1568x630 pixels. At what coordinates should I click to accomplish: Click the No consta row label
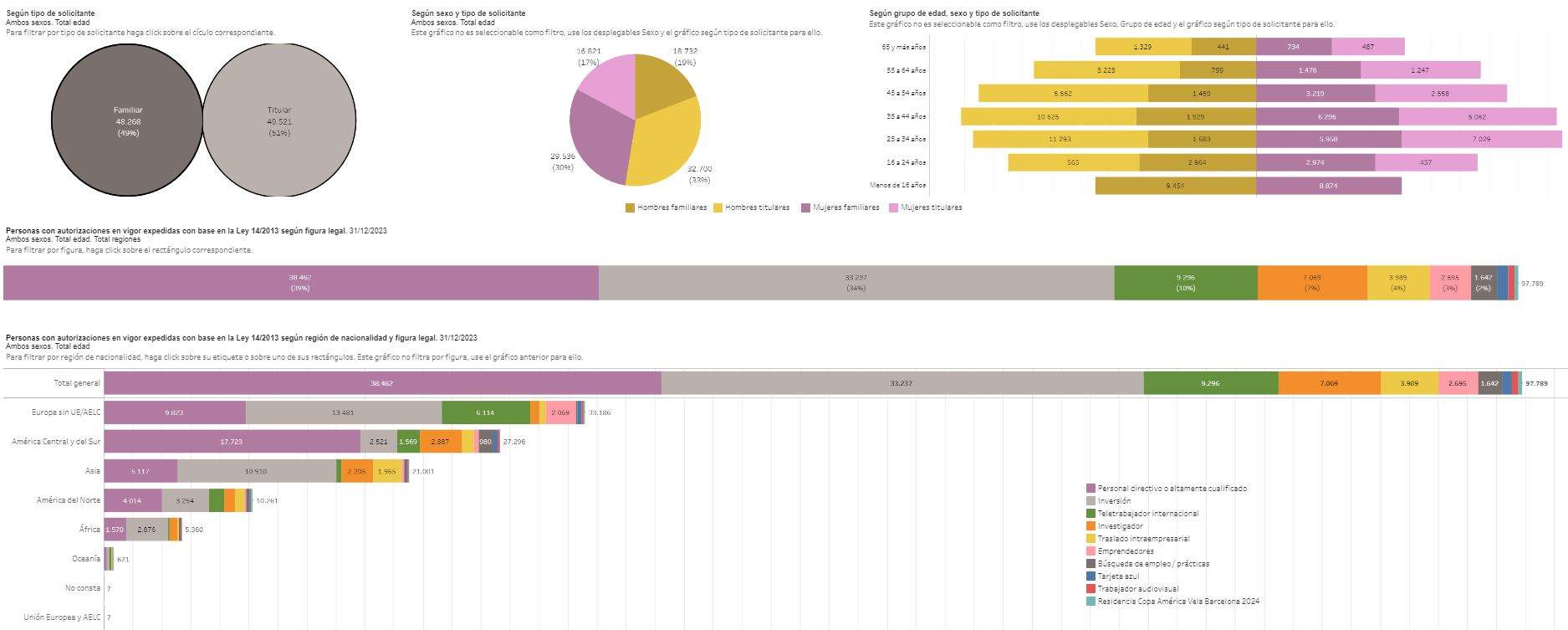[x=83, y=588]
